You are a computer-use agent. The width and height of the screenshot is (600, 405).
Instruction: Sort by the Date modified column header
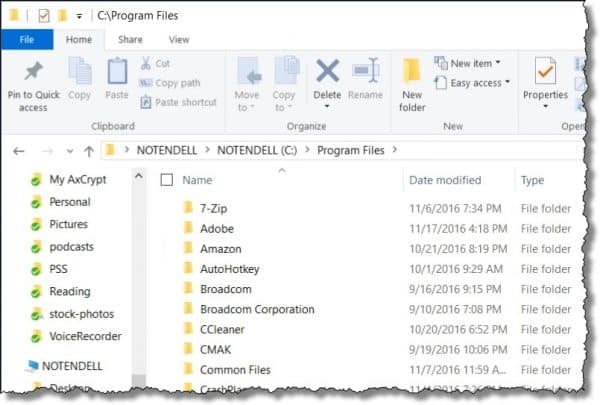(x=445, y=180)
